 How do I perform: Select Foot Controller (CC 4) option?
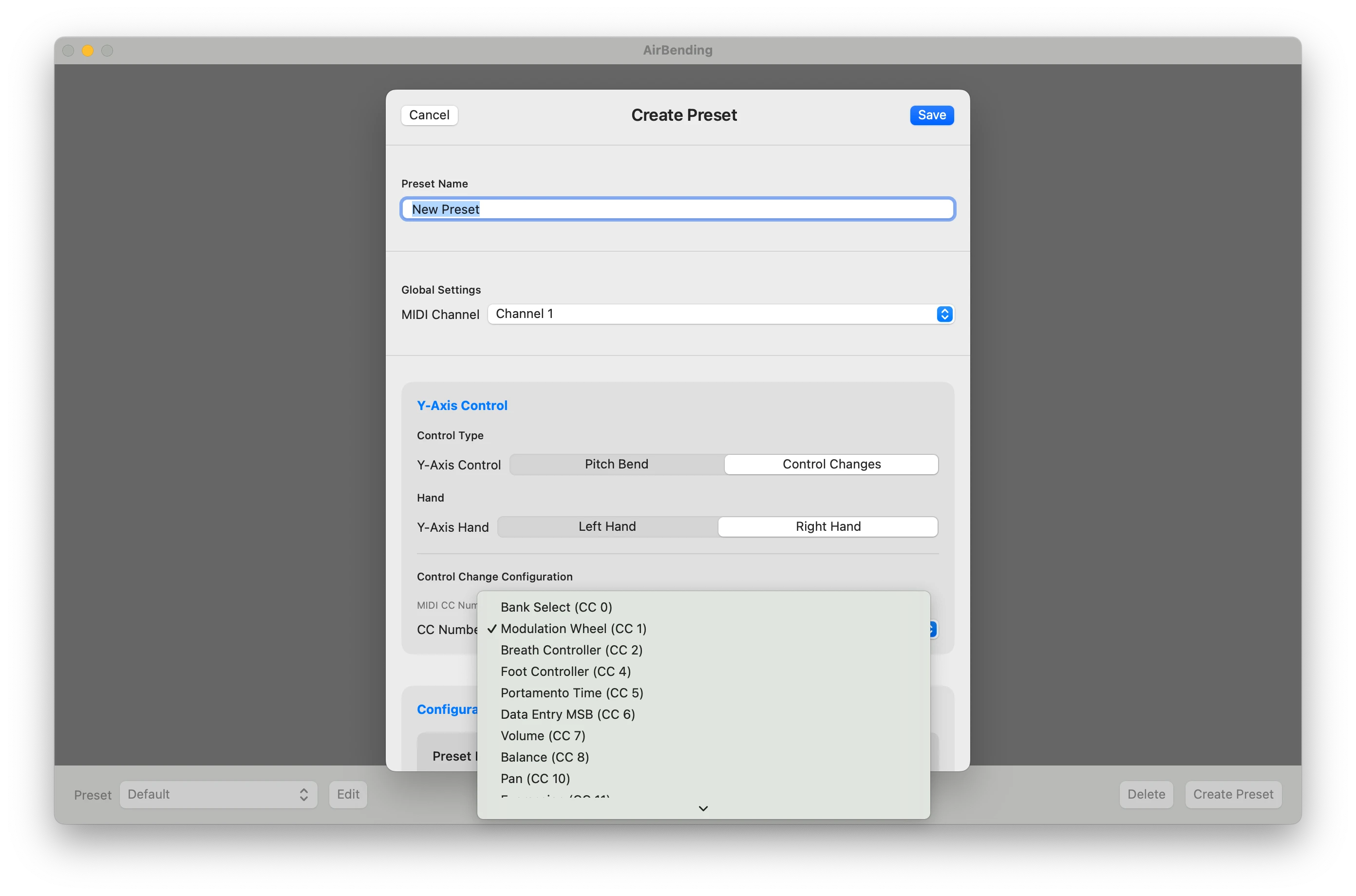[703, 672]
